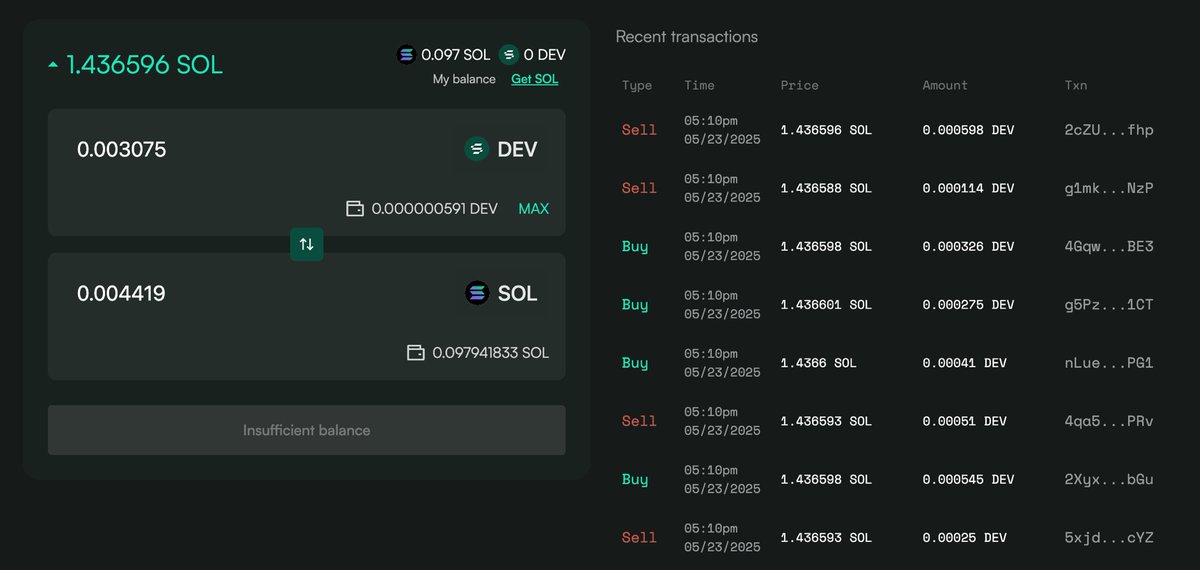
Task: Click the SOL token icon in output
Action: [x=477, y=293]
